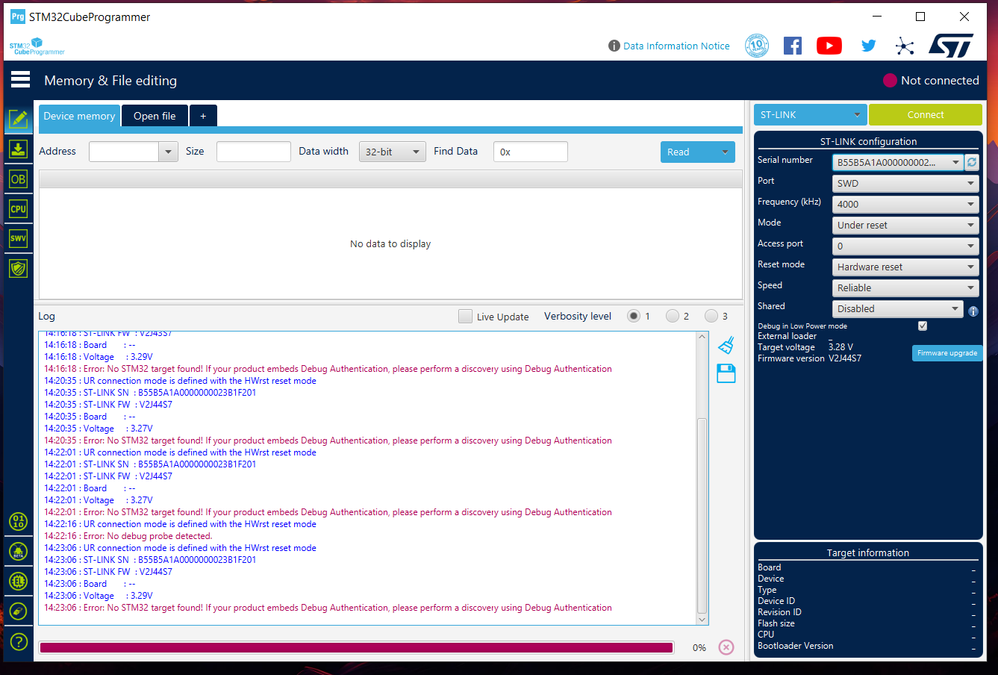The height and width of the screenshot is (675, 998).
Task: Clear the log with the broom icon
Action: [x=726, y=345]
